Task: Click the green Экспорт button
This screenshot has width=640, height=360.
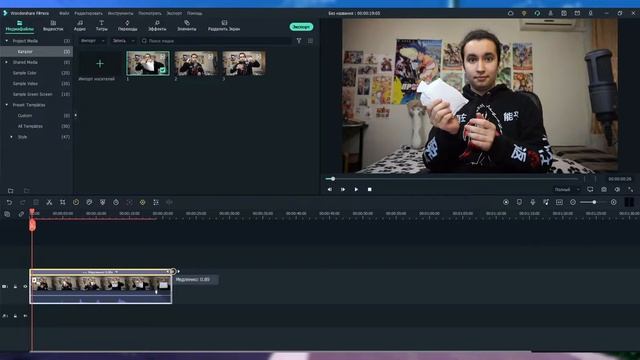Action: tap(301, 27)
